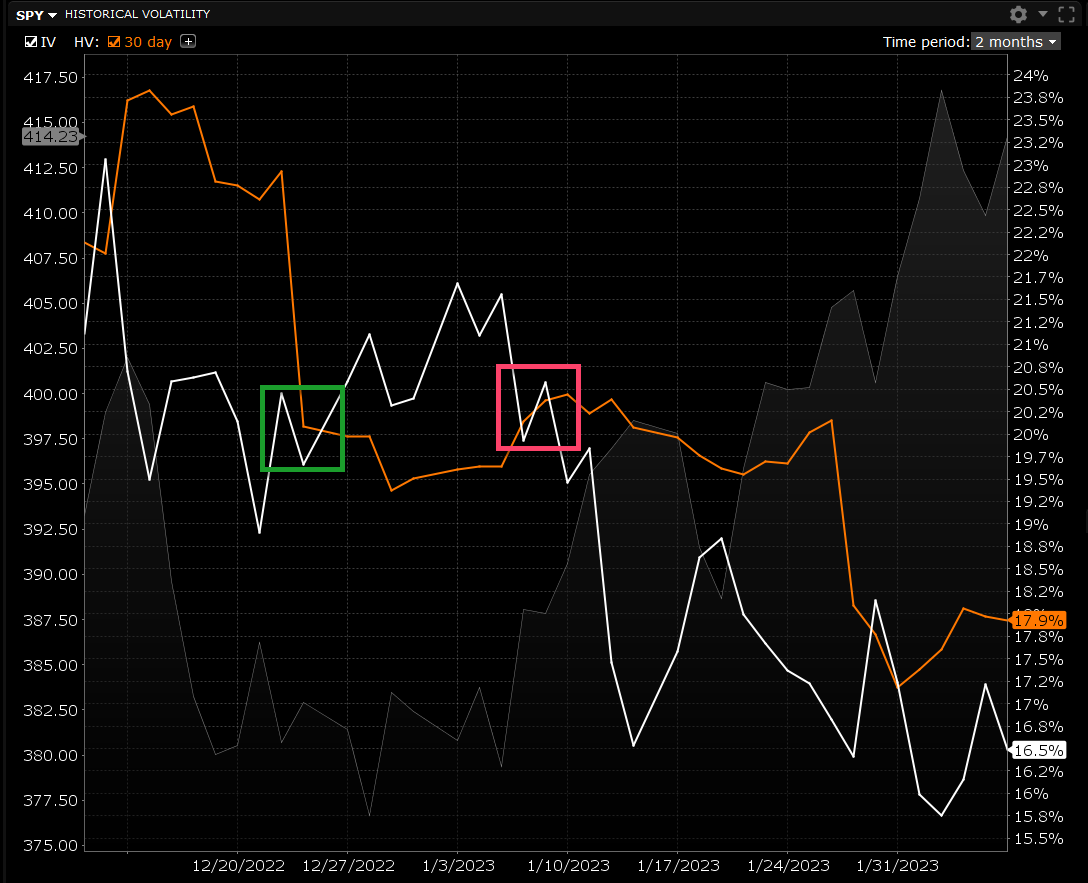Viewport: 1088px width, 883px height.
Task: Click the orange 17.9% HV value badge
Action: [1038, 620]
